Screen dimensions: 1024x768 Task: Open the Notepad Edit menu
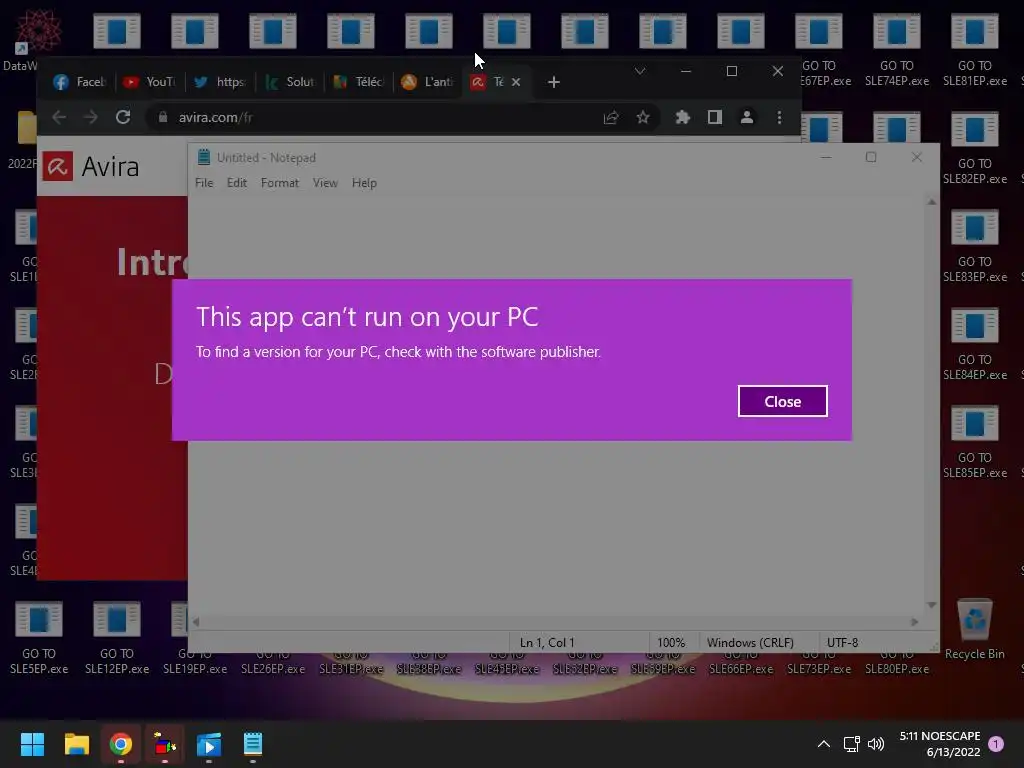[x=236, y=183]
